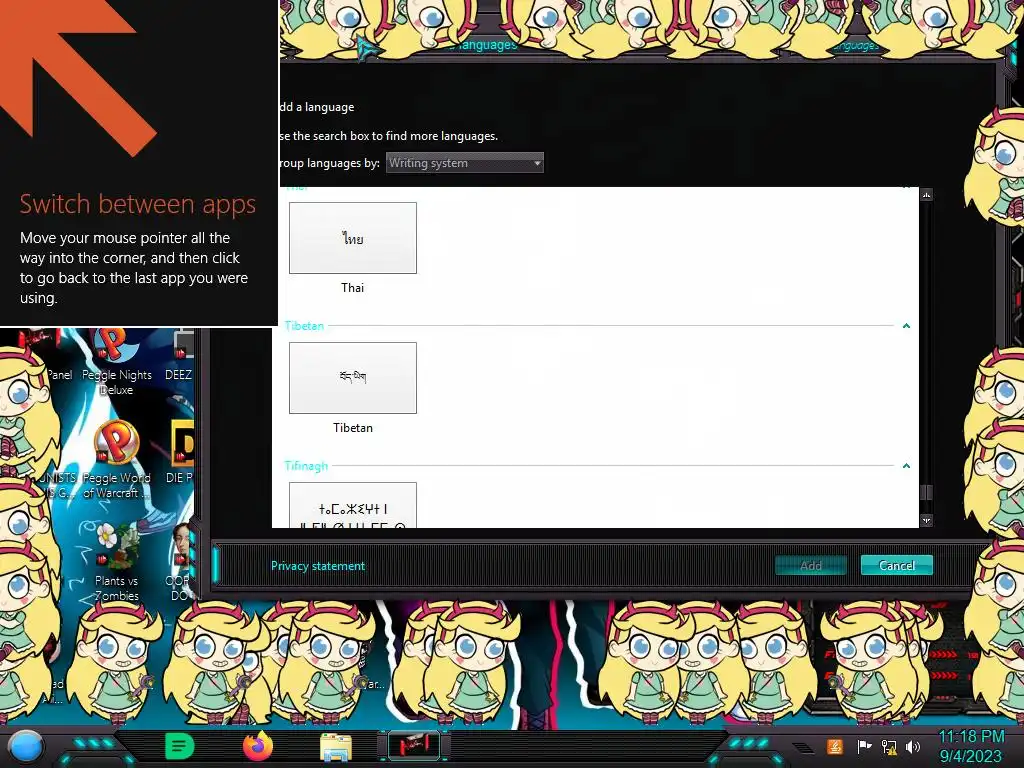Screen dimensions: 1024x768
Task: Click the language list scroll down arrow
Action: pyautogui.click(x=926, y=520)
